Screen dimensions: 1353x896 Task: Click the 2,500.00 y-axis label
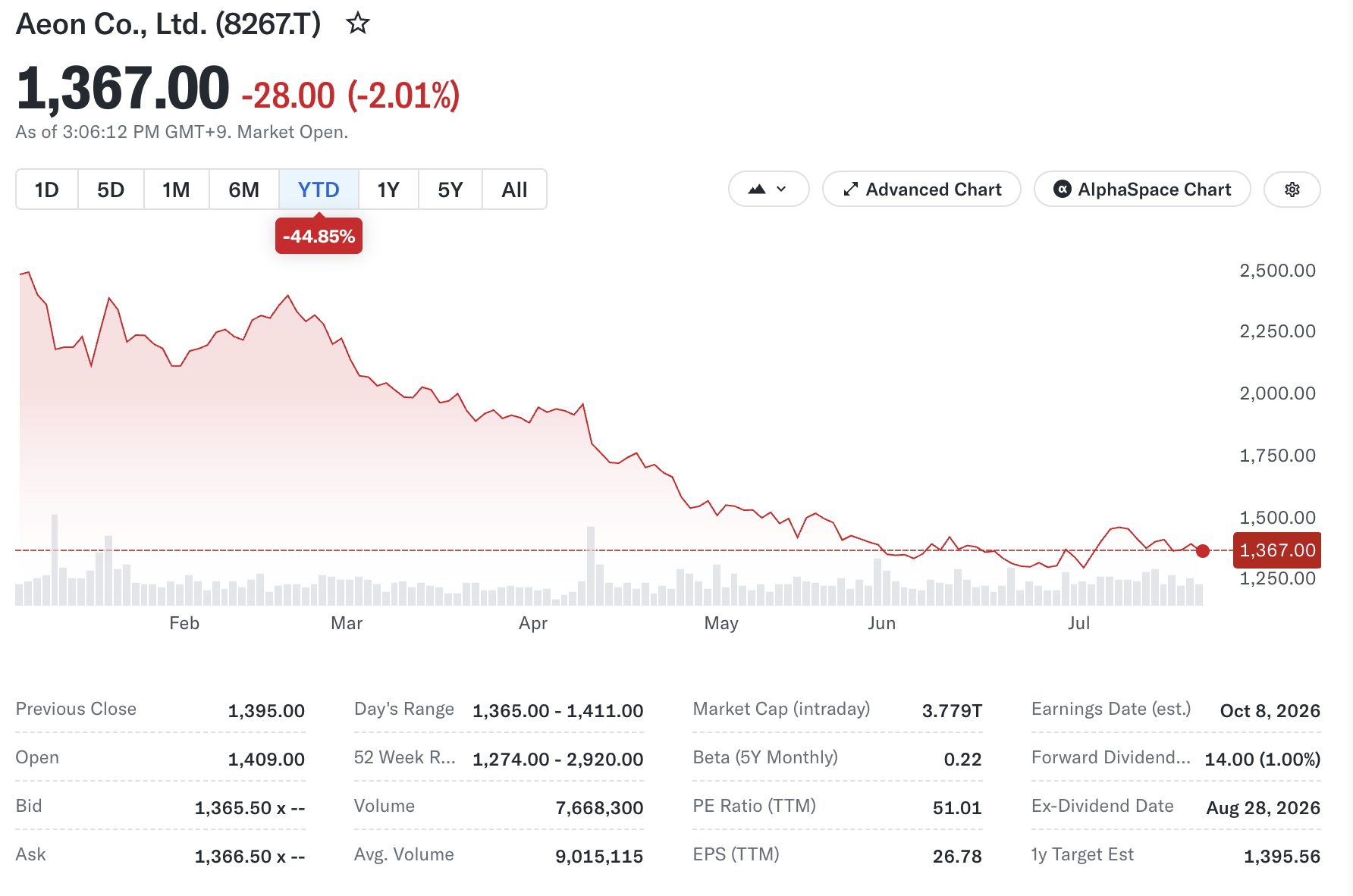1277,271
